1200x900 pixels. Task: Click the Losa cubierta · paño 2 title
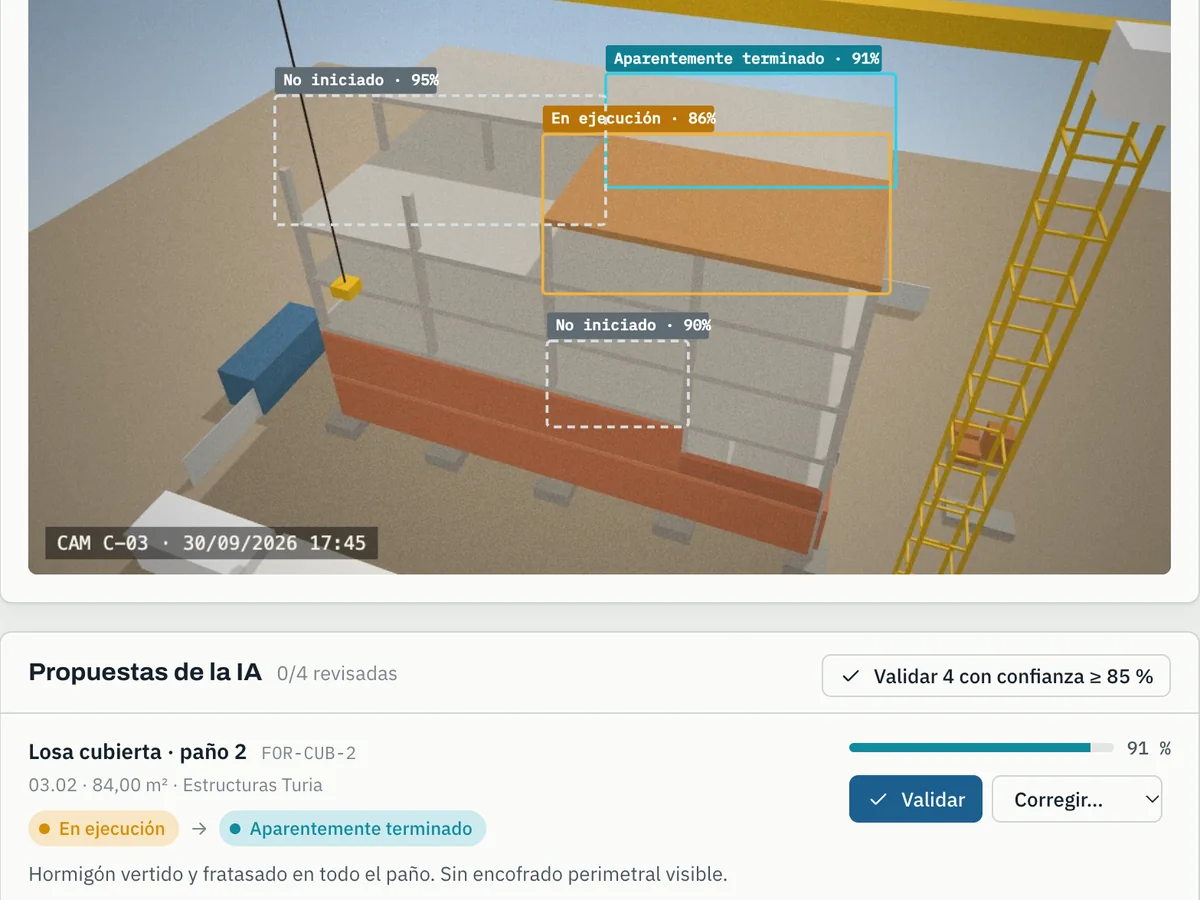click(137, 752)
